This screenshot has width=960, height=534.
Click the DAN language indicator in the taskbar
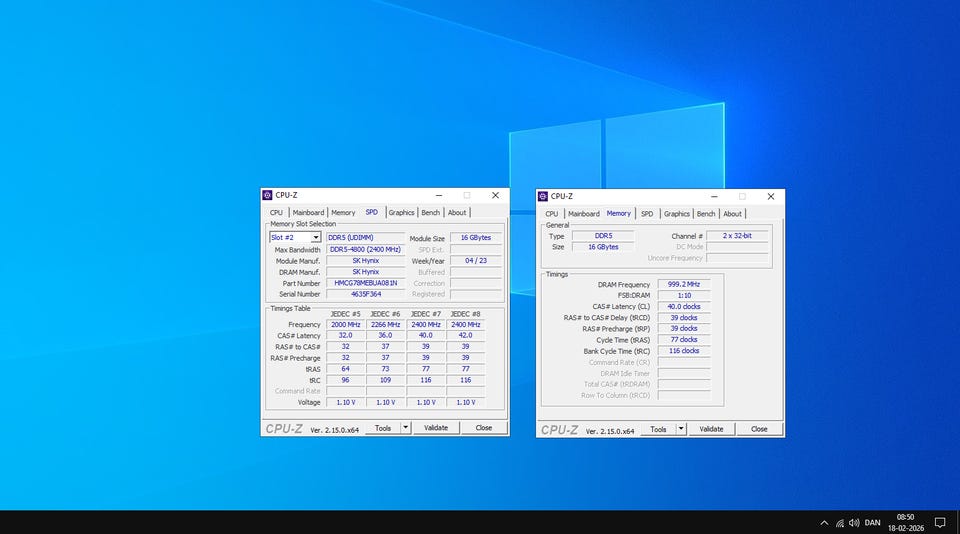point(873,522)
